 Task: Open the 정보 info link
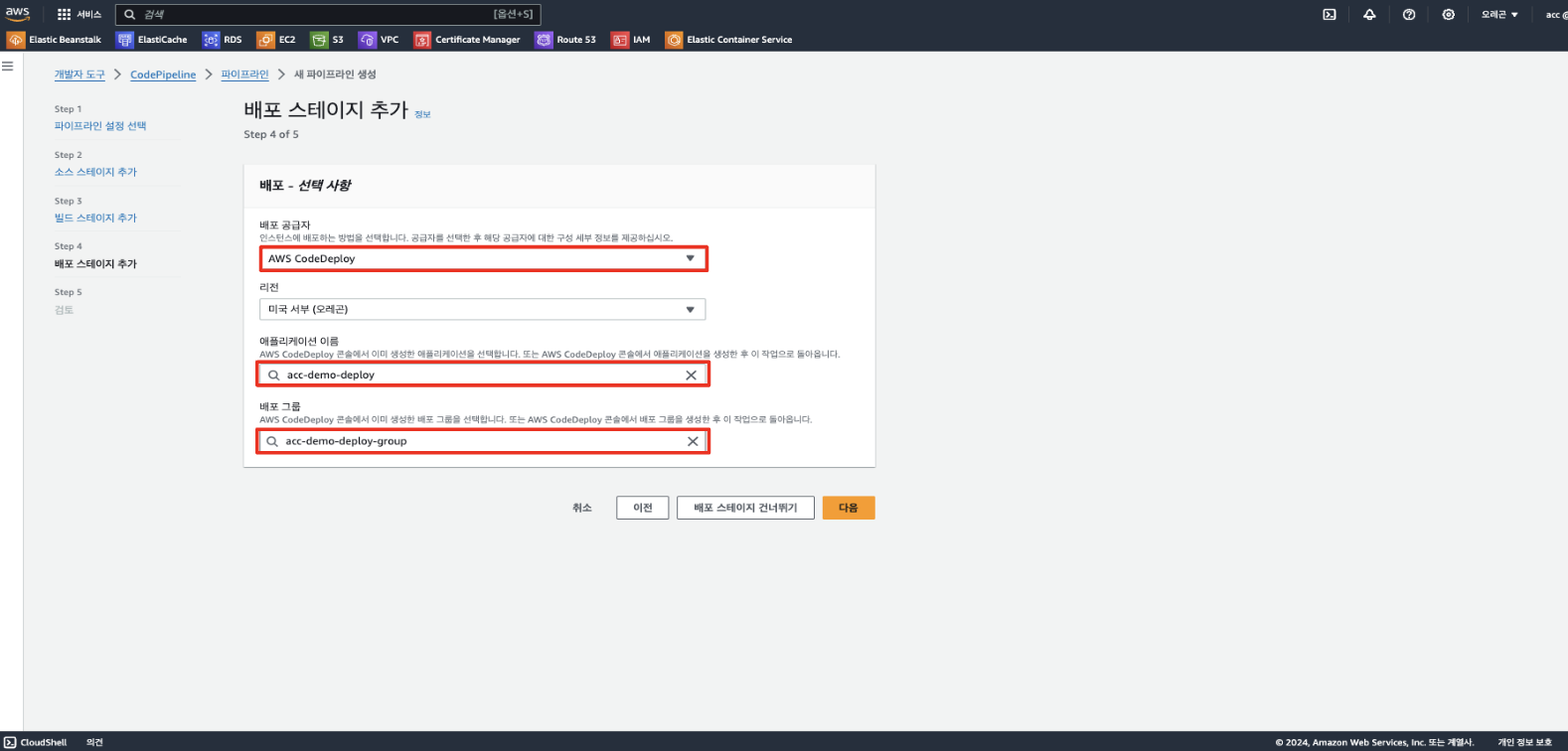pyautogui.click(x=422, y=115)
